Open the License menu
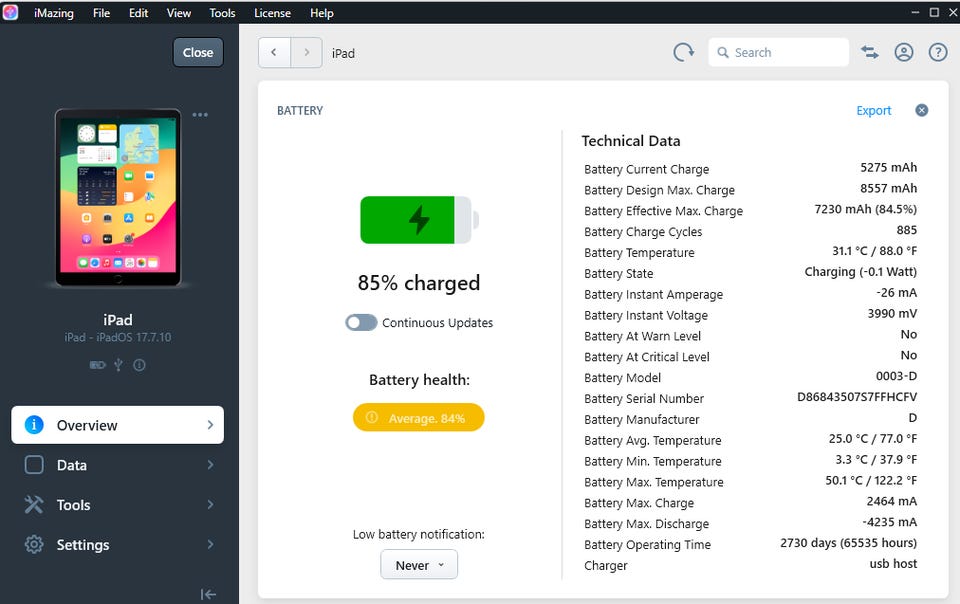Viewport: 960px width, 604px height. click(x=272, y=13)
